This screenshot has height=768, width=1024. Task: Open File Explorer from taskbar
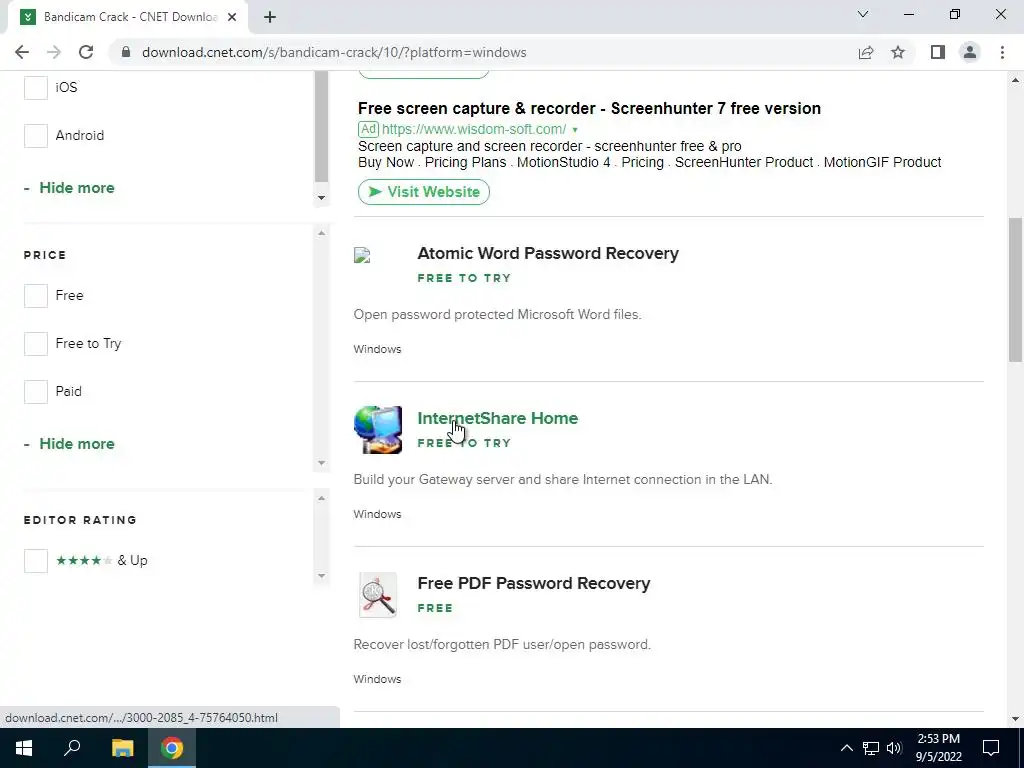122,748
